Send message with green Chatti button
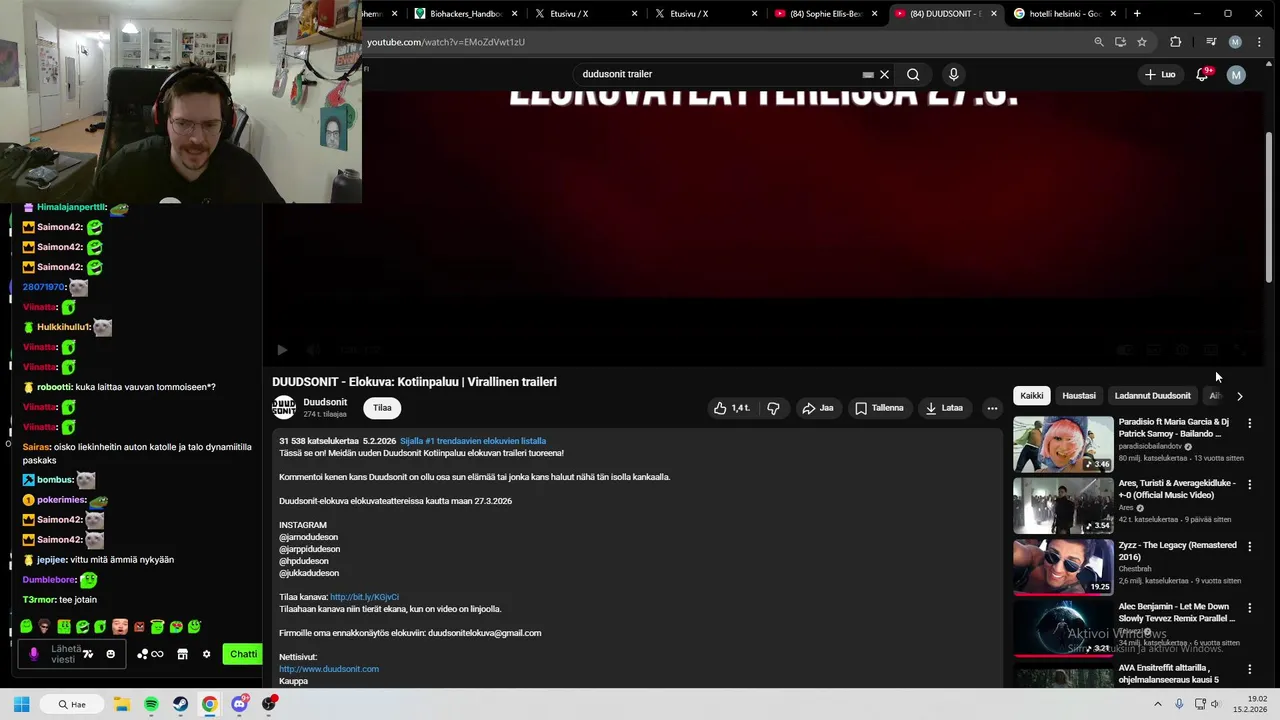Screen dimensions: 1280x720 243,654
